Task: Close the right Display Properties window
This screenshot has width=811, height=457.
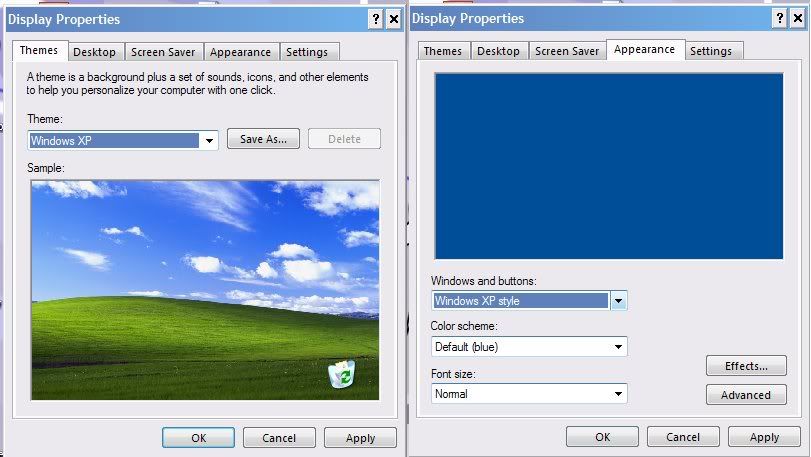Action: click(x=798, y=19)
